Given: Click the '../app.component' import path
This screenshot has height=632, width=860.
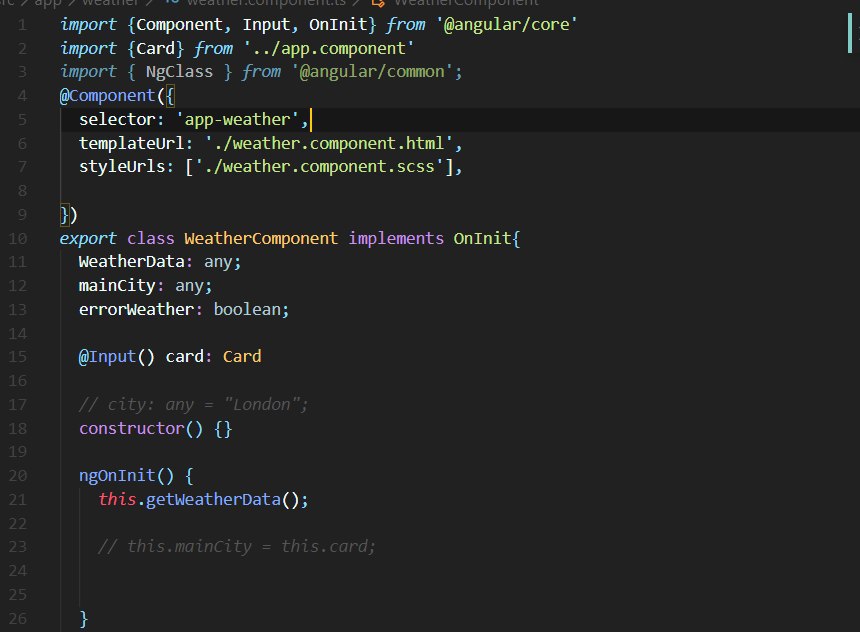Looking at the screenshot, I should (328, 49).
